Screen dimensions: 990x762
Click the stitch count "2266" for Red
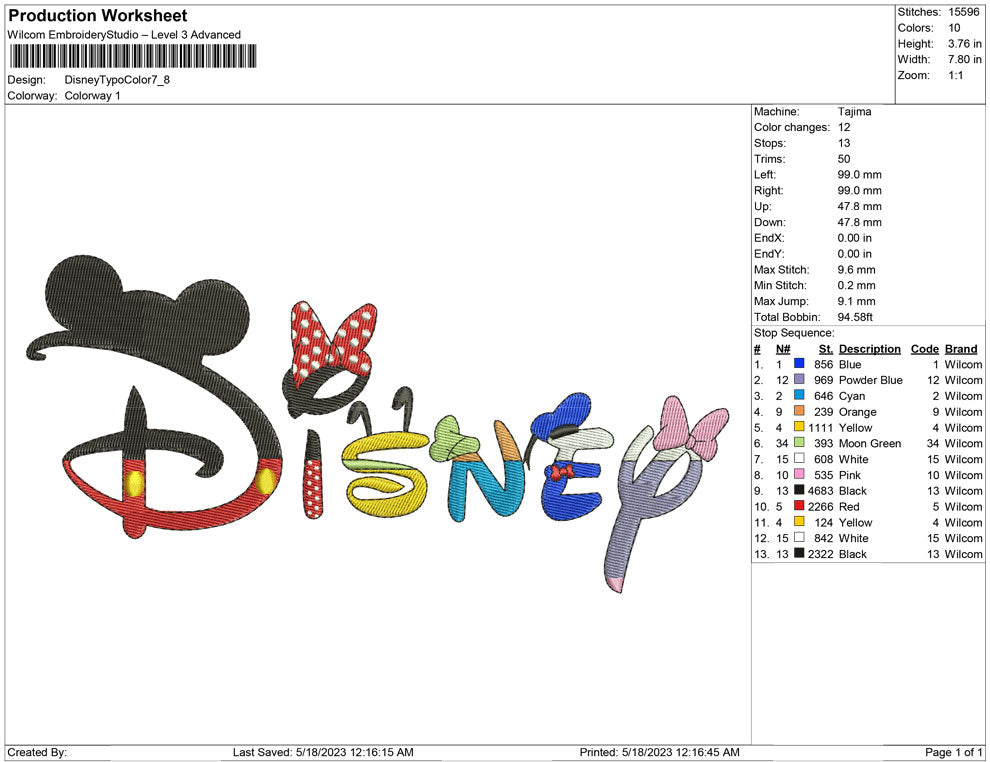point(820,506)
